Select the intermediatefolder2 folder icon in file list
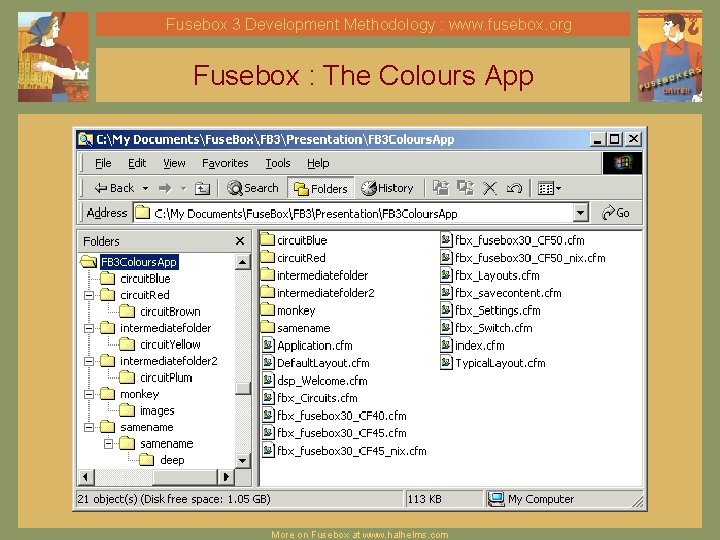Screen dimensions: 720x540 (x=267, y=292)
